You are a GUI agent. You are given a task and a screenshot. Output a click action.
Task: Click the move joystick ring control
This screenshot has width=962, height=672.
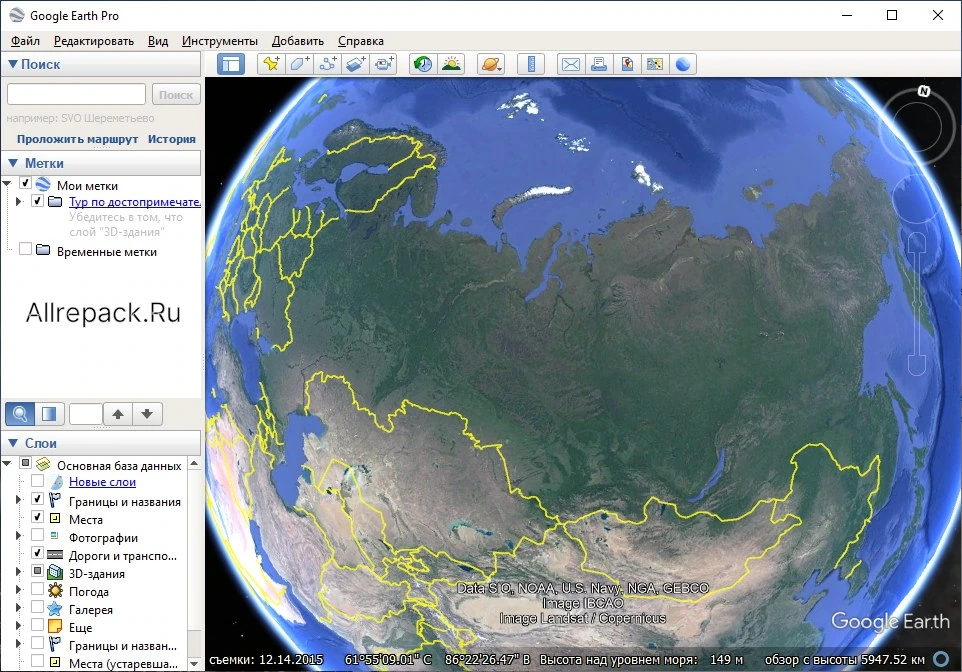click(917, 199)
